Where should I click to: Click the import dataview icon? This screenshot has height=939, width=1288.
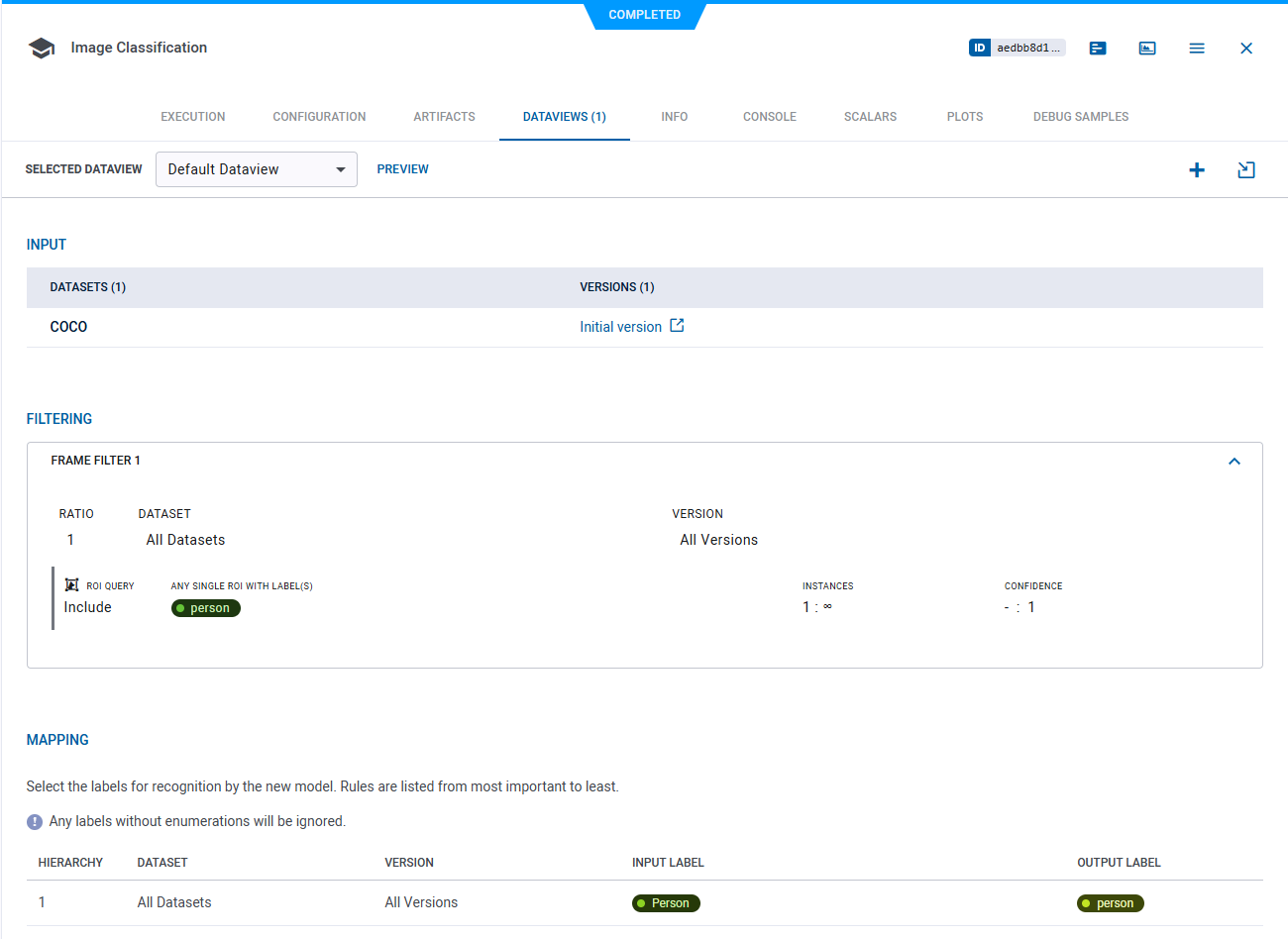pyautogui.click(x=1246, y=170)
